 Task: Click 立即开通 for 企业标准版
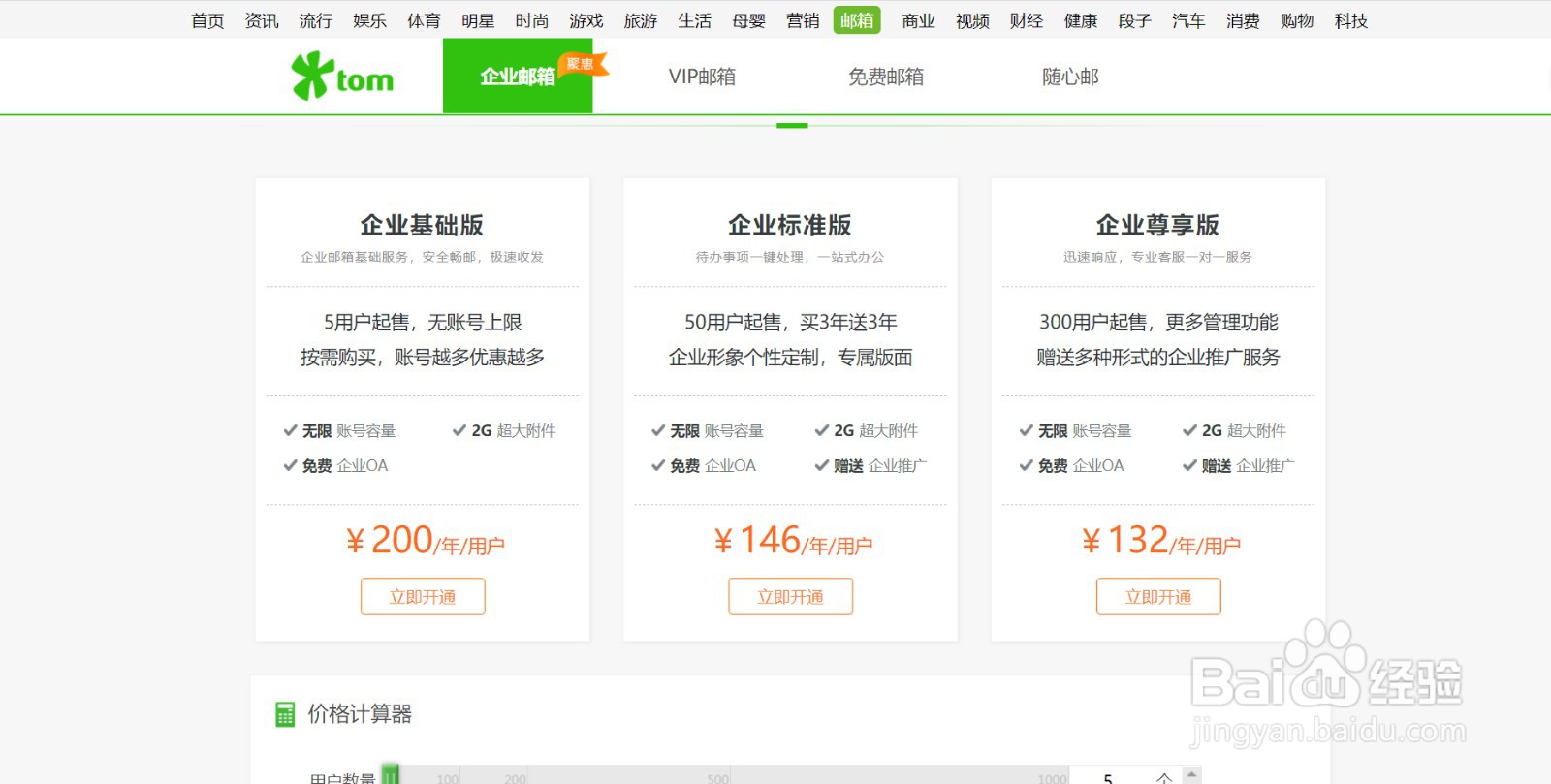(x=791, y=597)
